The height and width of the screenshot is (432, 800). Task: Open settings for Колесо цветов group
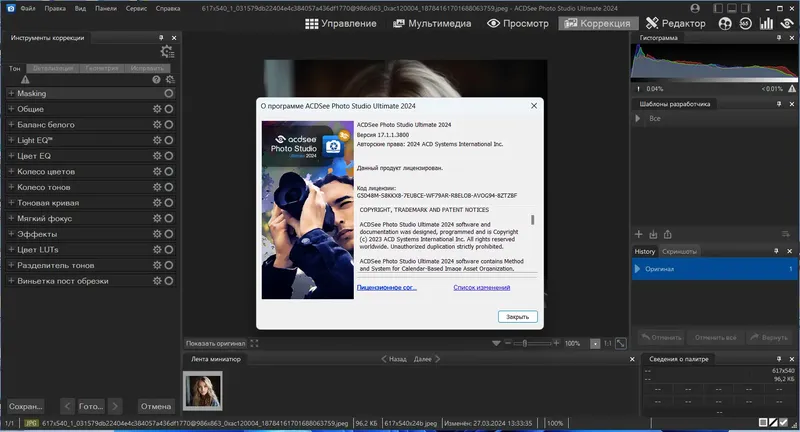157,171
